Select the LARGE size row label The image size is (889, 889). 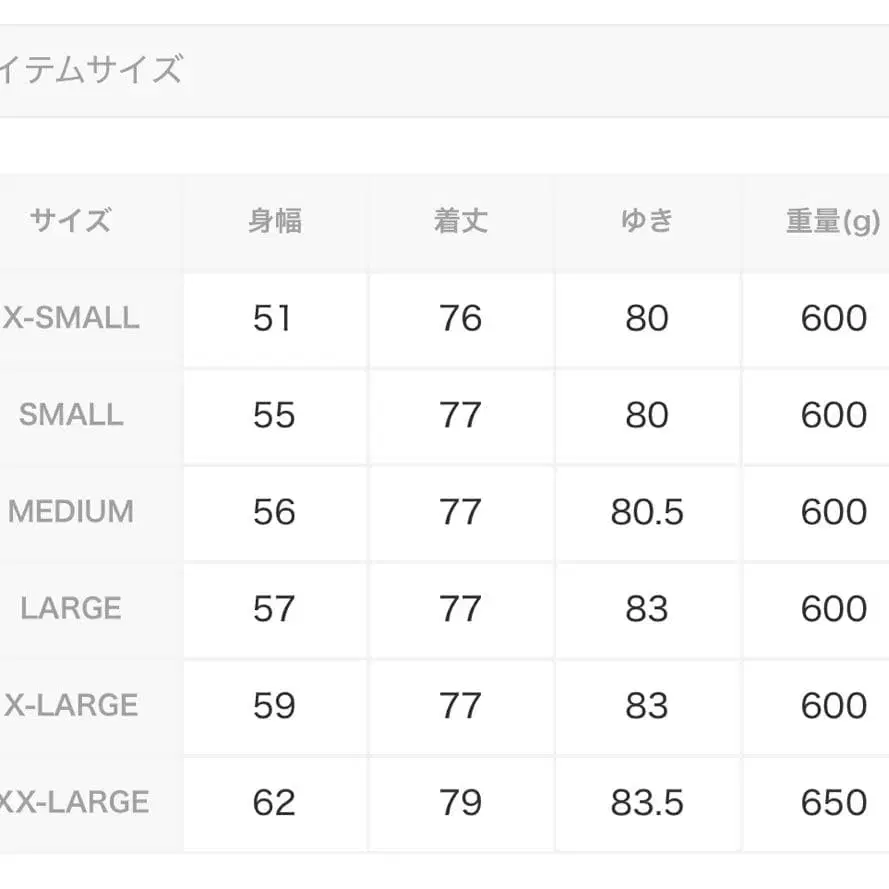71,608
